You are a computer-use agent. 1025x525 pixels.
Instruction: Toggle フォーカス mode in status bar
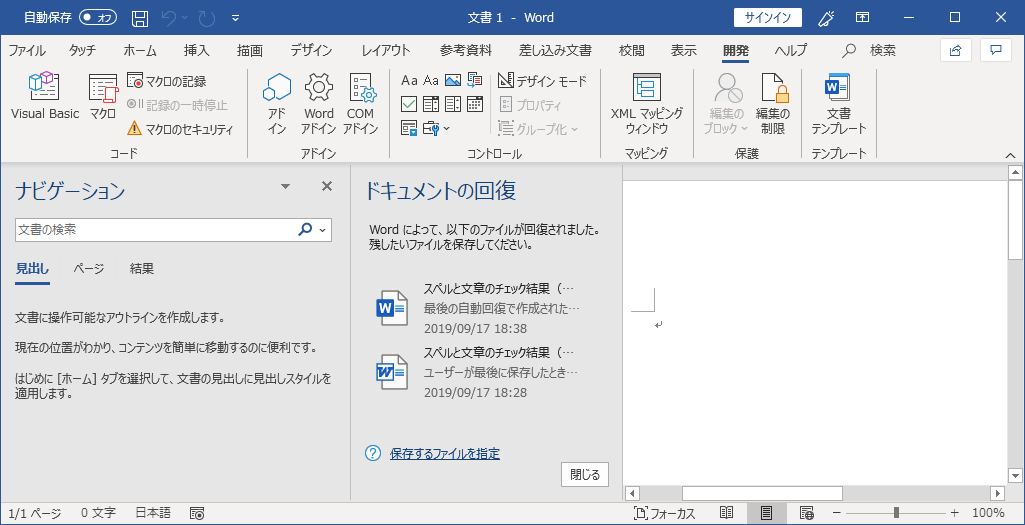(664, 513)
